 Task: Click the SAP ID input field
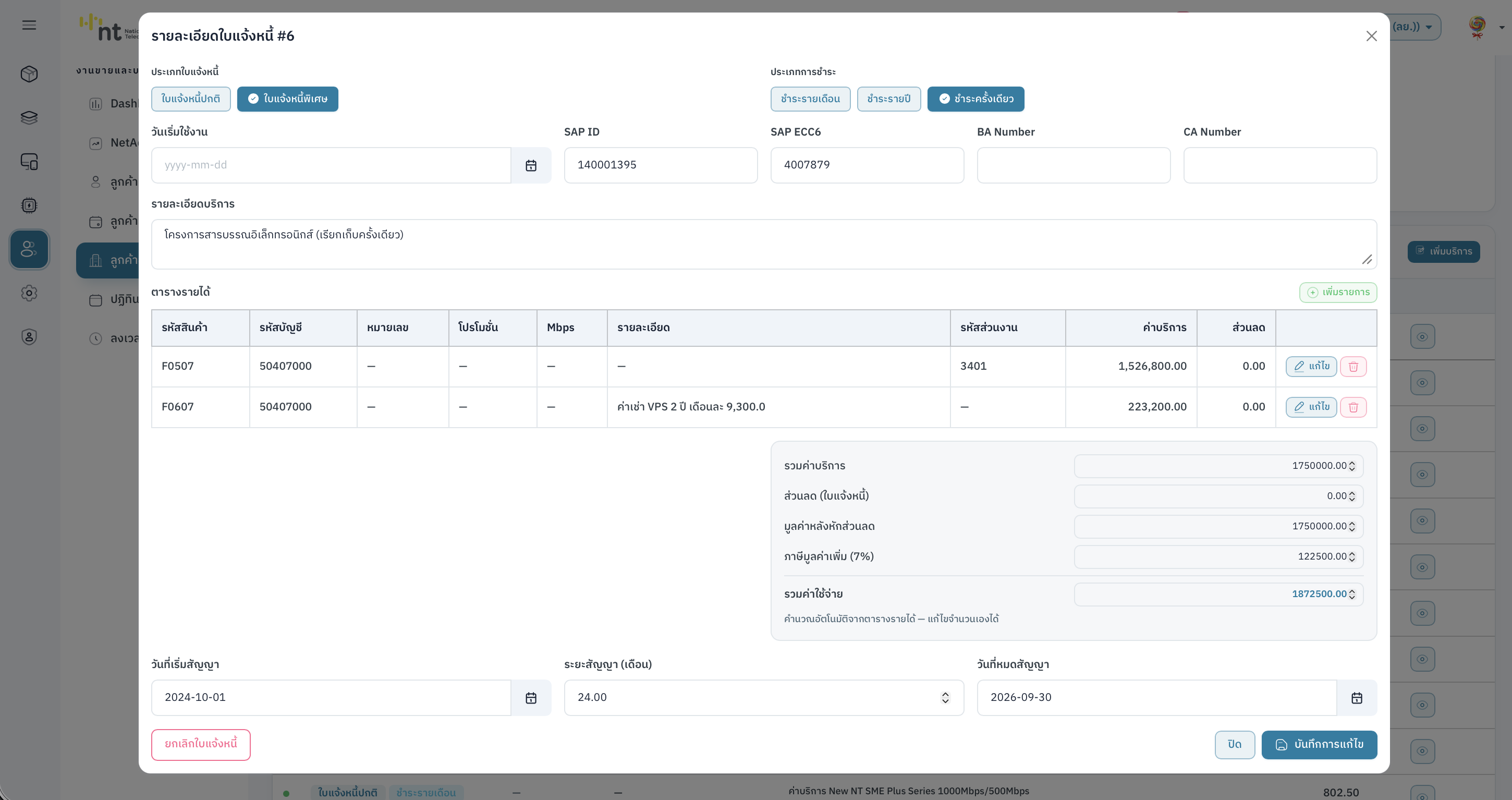click(x=661, y=165)
